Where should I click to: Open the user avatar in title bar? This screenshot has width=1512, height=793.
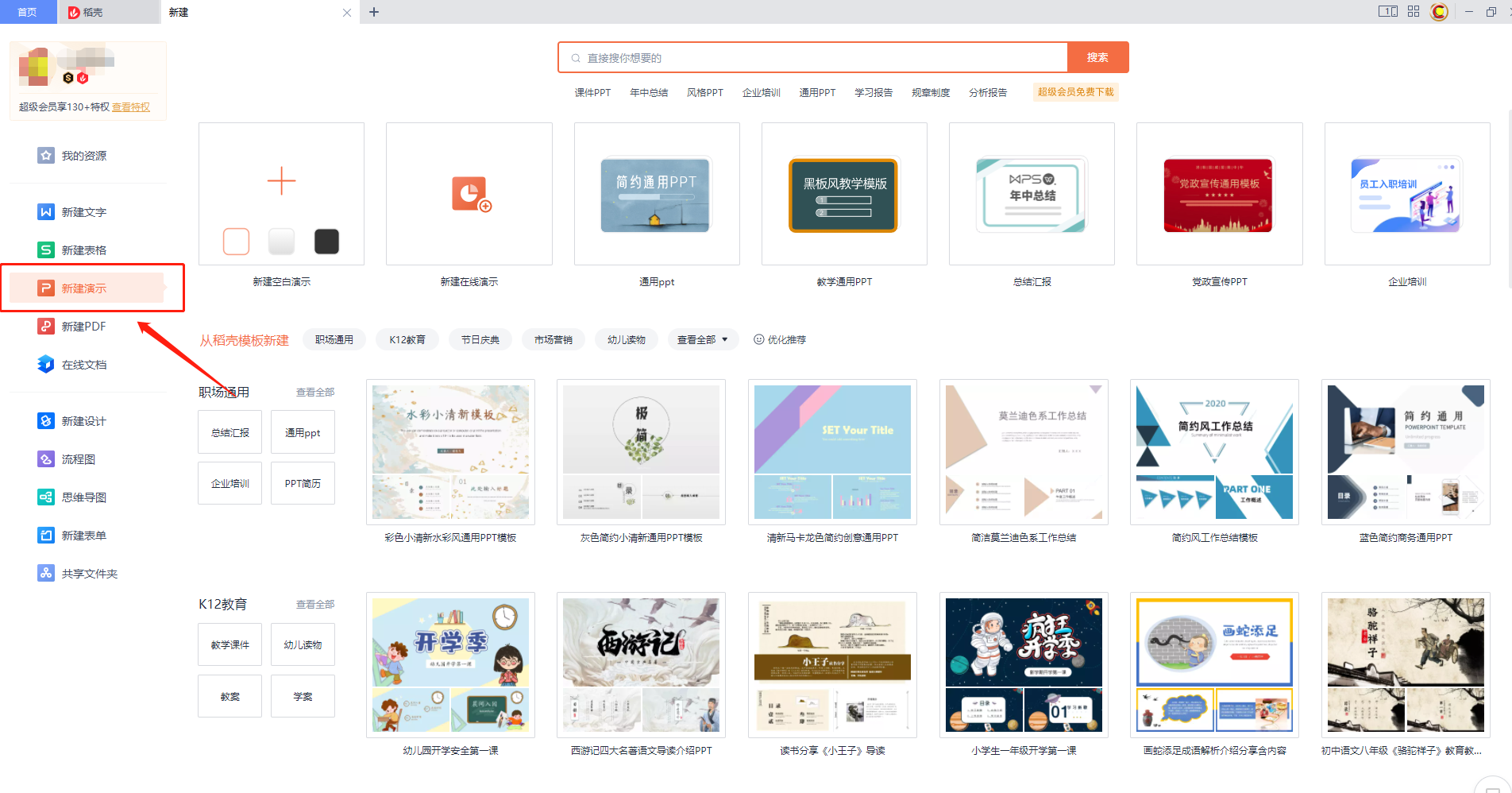point(1439,12)
